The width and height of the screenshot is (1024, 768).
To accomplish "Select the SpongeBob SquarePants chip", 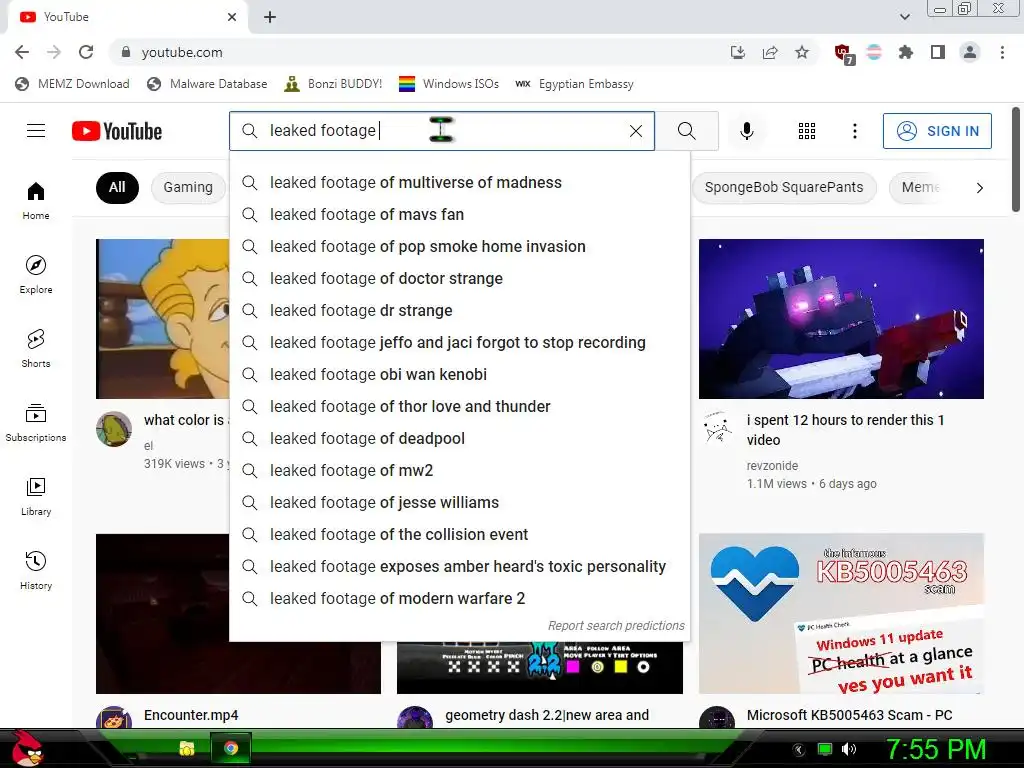I will click(x=784, y=187).
